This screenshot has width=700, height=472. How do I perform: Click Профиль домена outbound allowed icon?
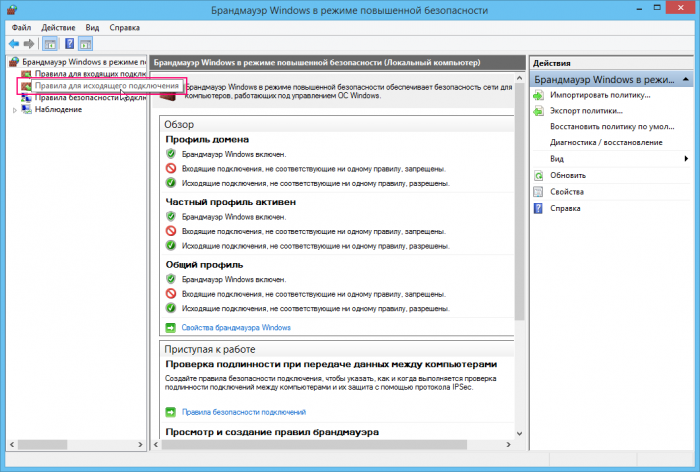pos(171,183)
